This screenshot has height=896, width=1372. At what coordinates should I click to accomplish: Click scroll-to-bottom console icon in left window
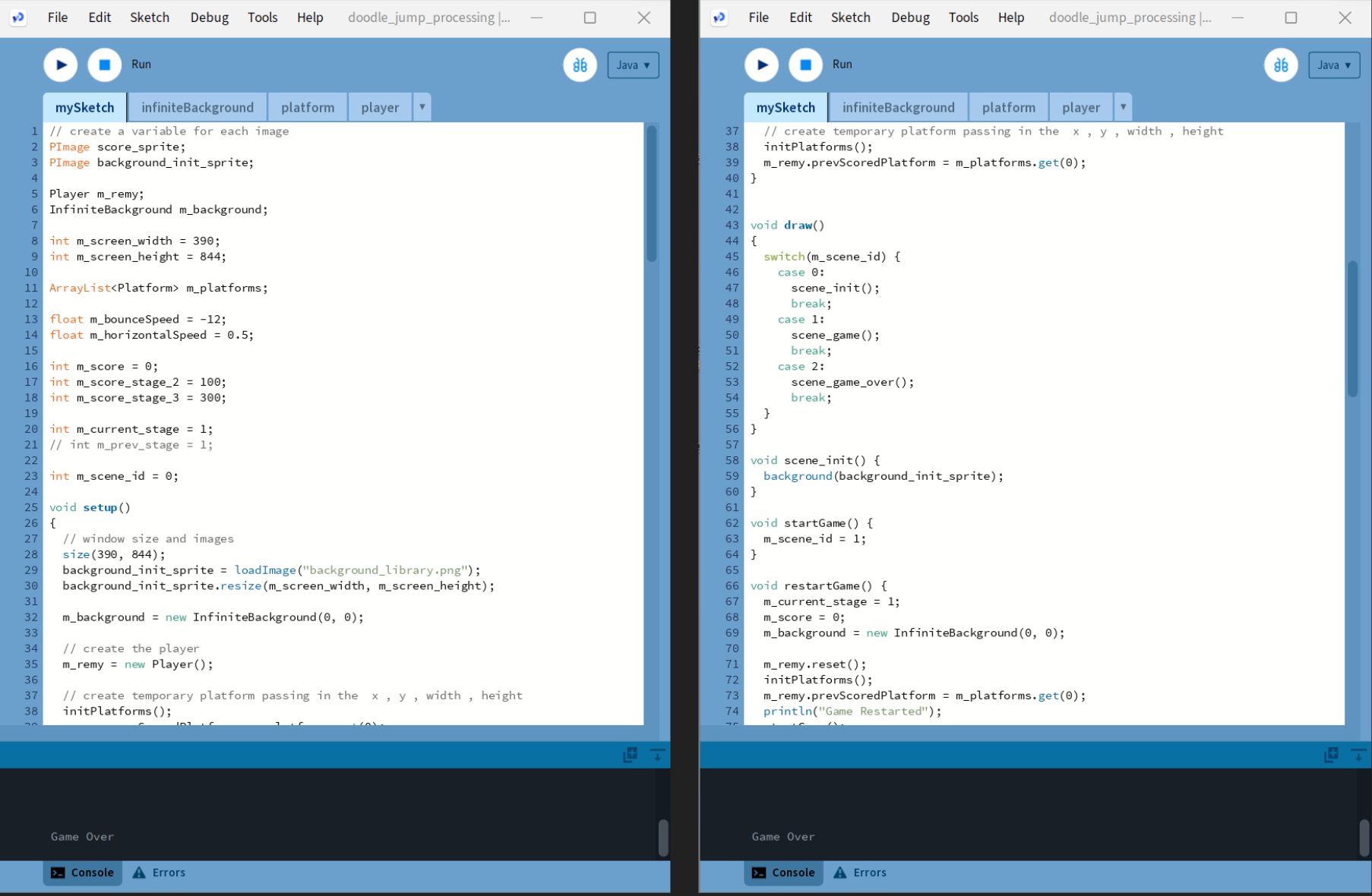[657, 755]
